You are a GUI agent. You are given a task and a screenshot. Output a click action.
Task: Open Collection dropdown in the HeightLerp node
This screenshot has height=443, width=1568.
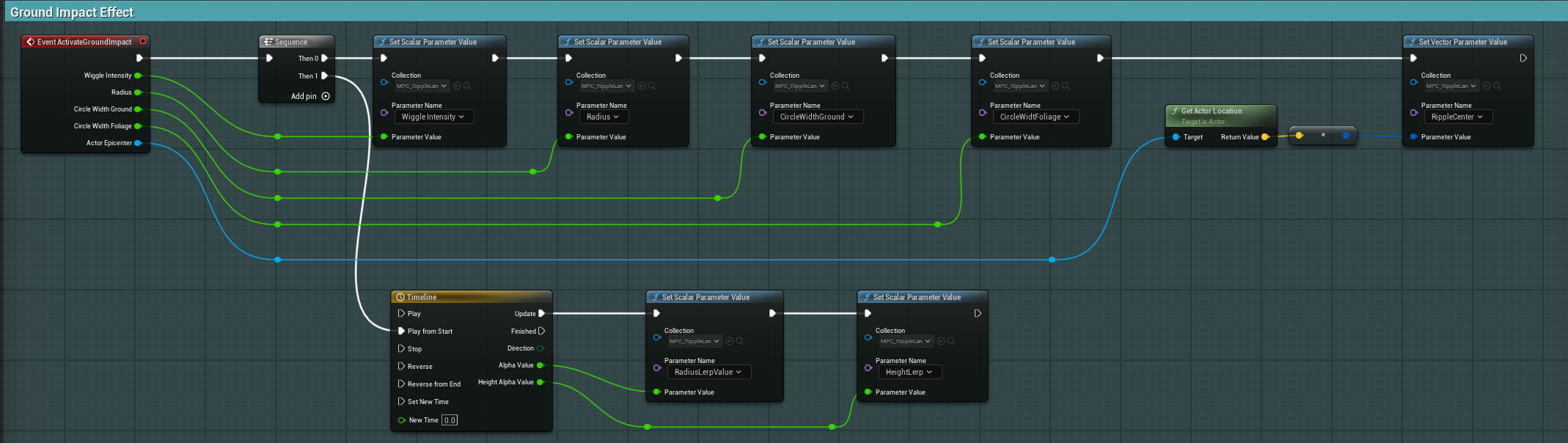coord(906,341)
